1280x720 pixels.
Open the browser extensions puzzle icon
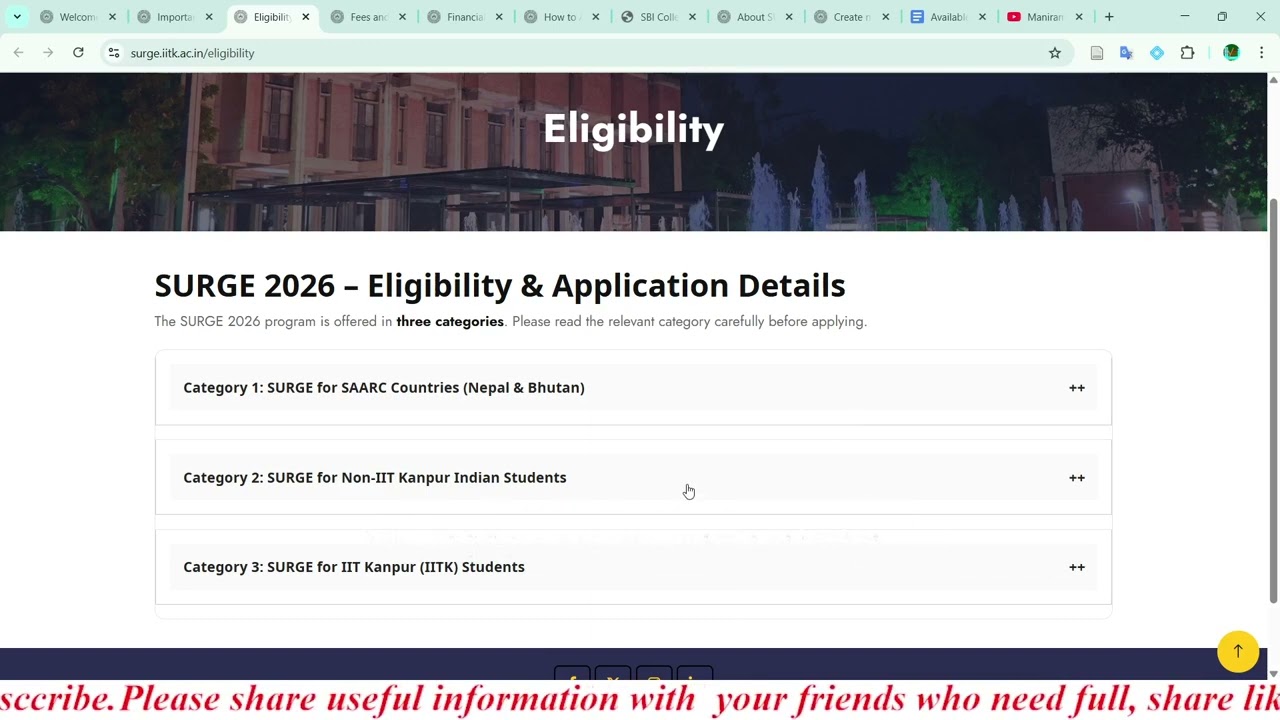1188,53
